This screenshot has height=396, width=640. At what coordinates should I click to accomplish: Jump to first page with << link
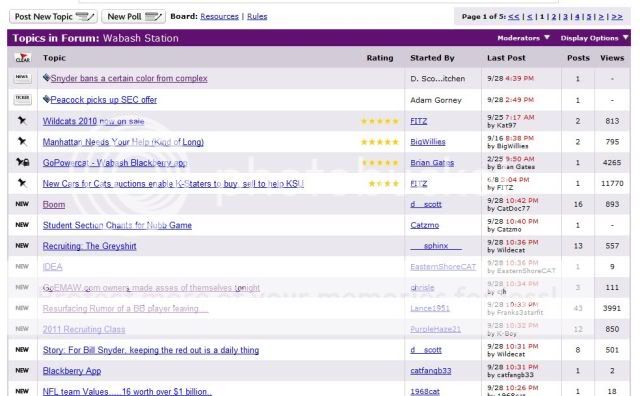[514, 17]
